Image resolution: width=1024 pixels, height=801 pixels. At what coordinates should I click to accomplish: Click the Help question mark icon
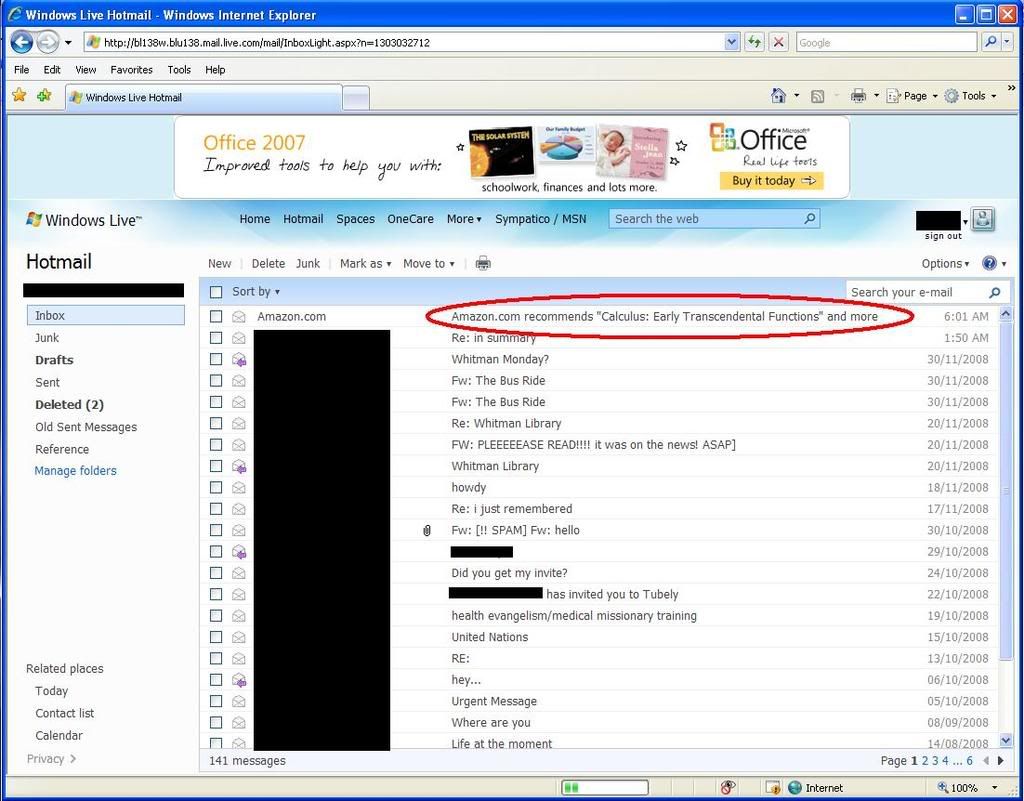(989, 264)
